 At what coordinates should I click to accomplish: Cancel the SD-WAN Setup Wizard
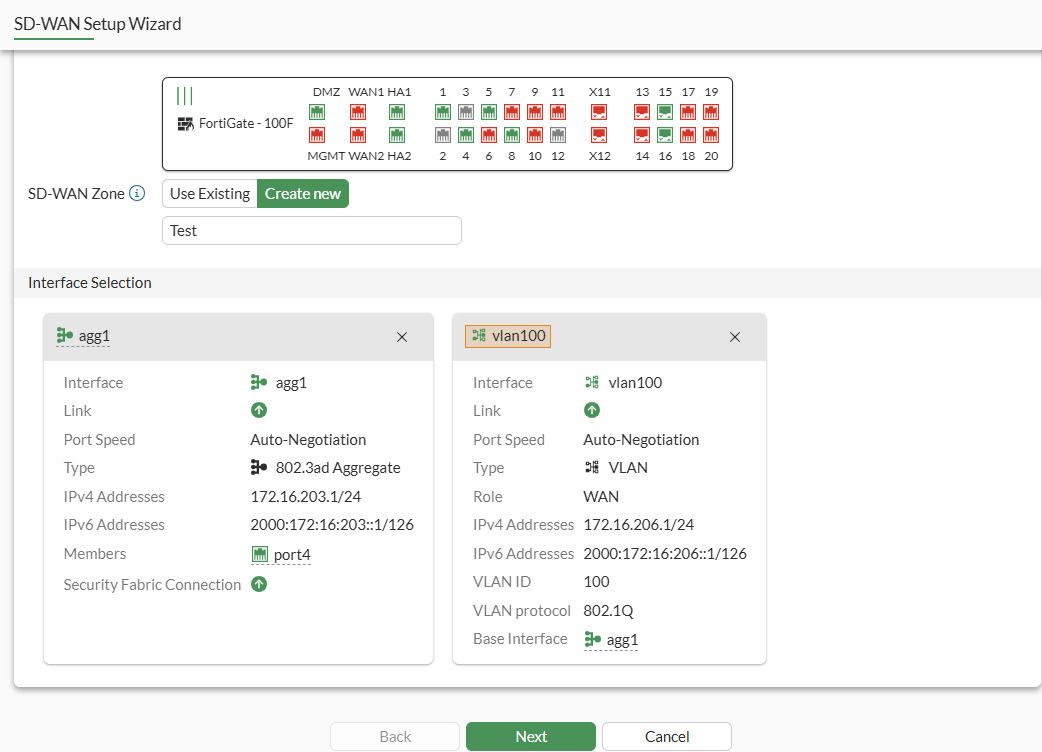pyautogui.click(x=666, y=737)
